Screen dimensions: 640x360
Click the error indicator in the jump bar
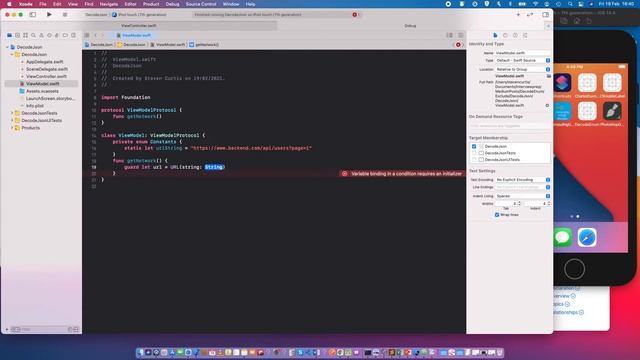458,45
